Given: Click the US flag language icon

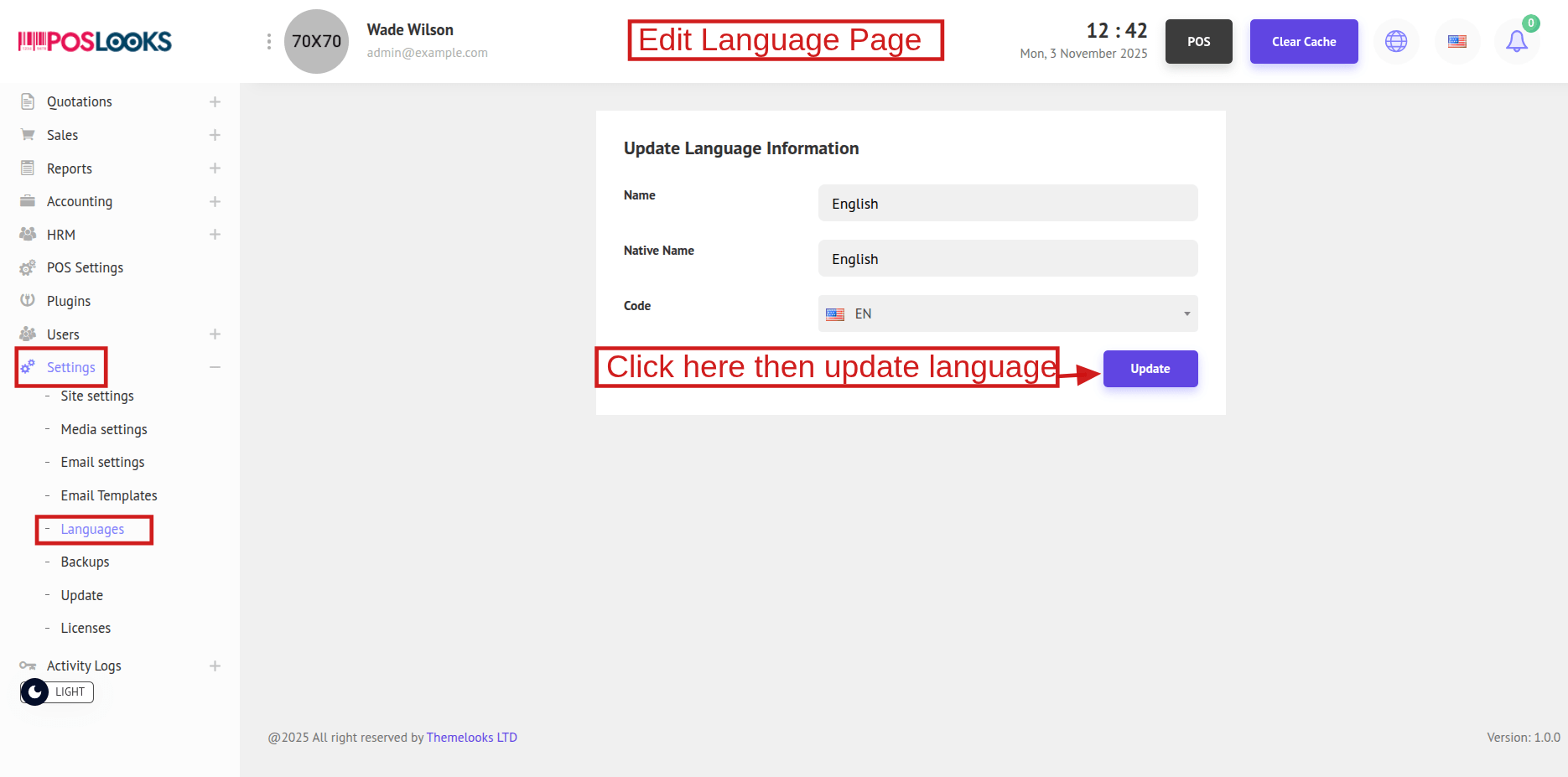Looking at the screenshot, I should [x=1457, y=41].
